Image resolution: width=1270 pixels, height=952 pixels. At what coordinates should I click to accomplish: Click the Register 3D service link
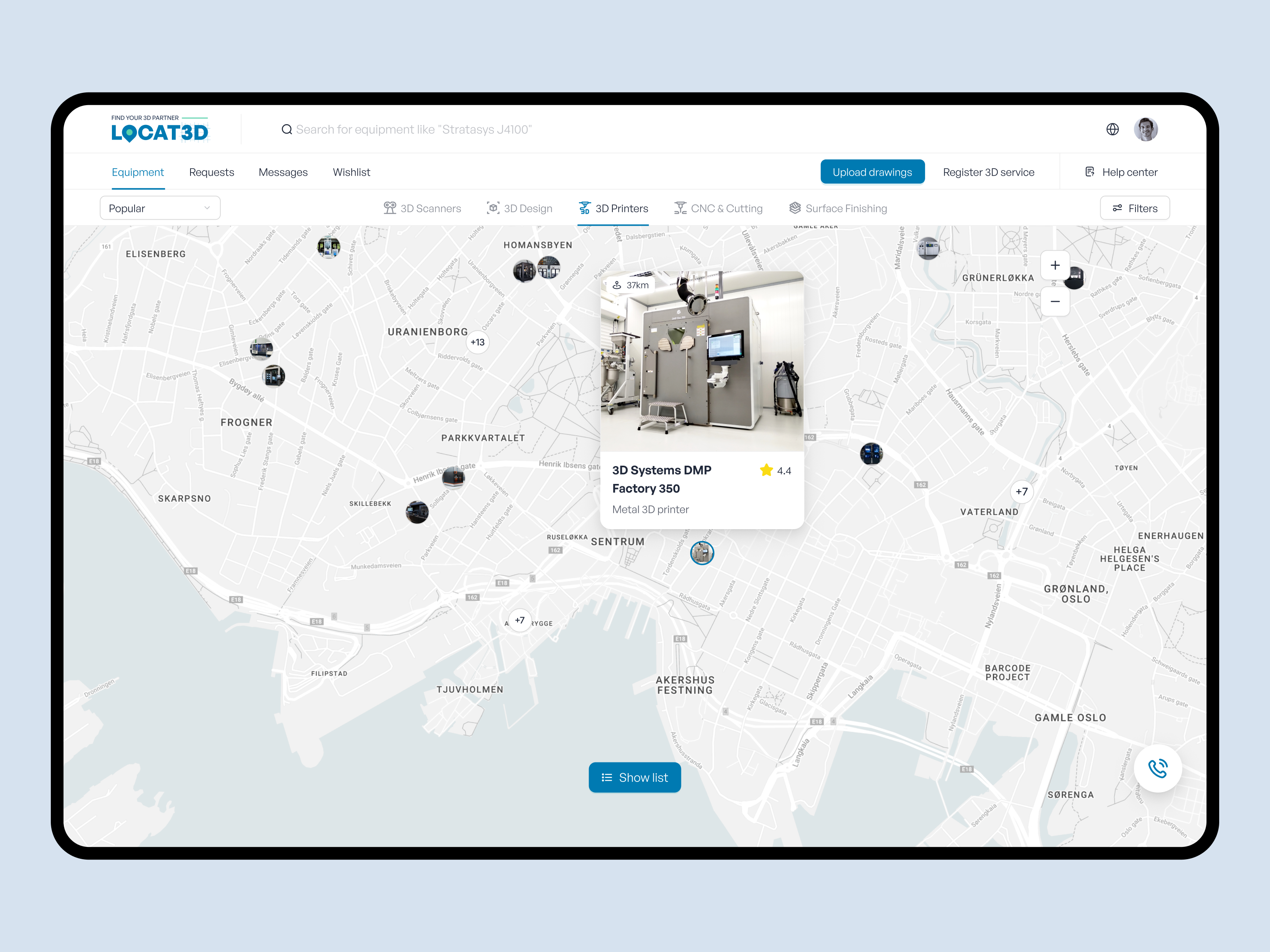988,172
